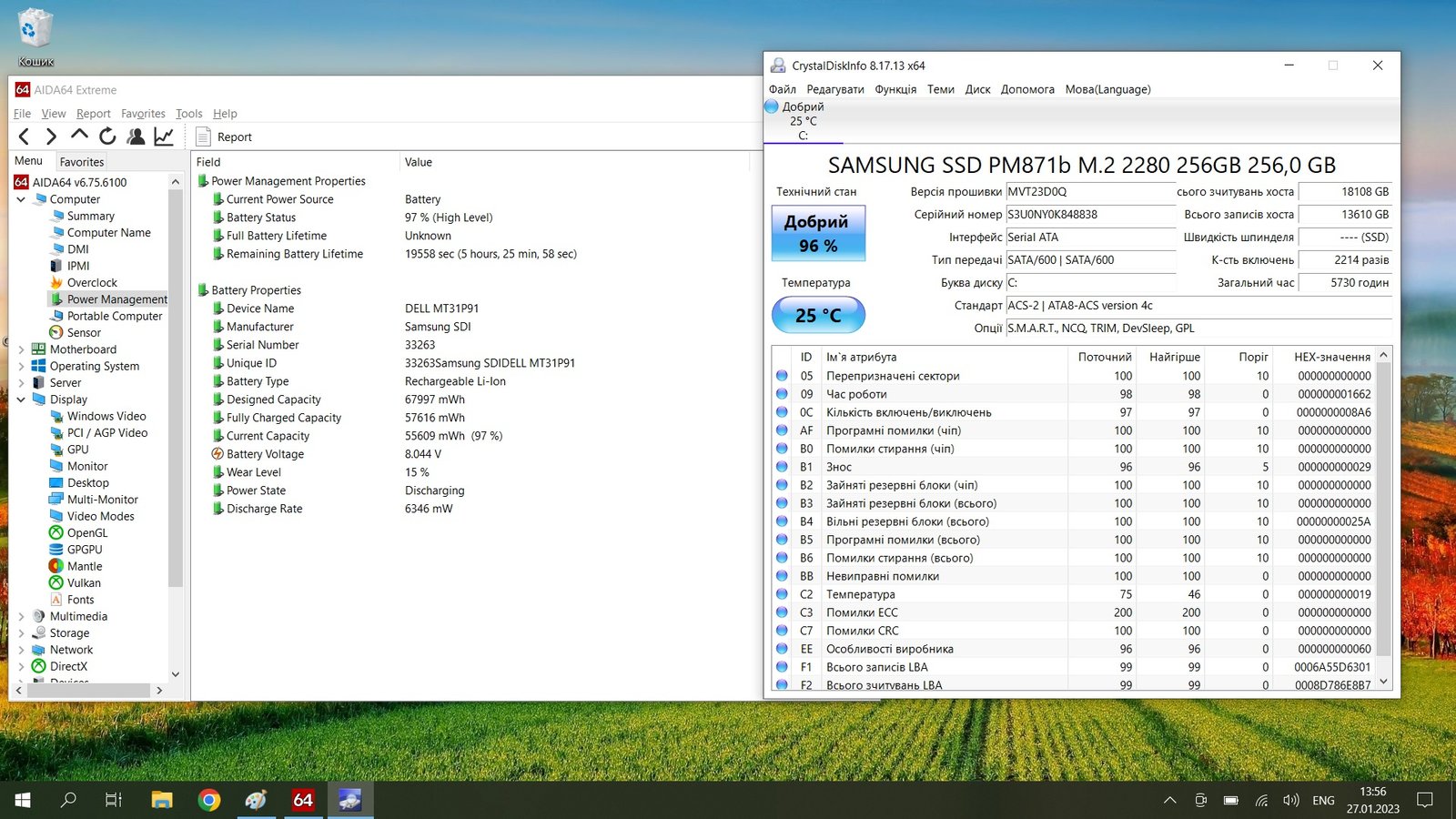Open the Tools menu in AIDA64
This screenshot has width=1456, height=819.
click(x=188, y=114)
